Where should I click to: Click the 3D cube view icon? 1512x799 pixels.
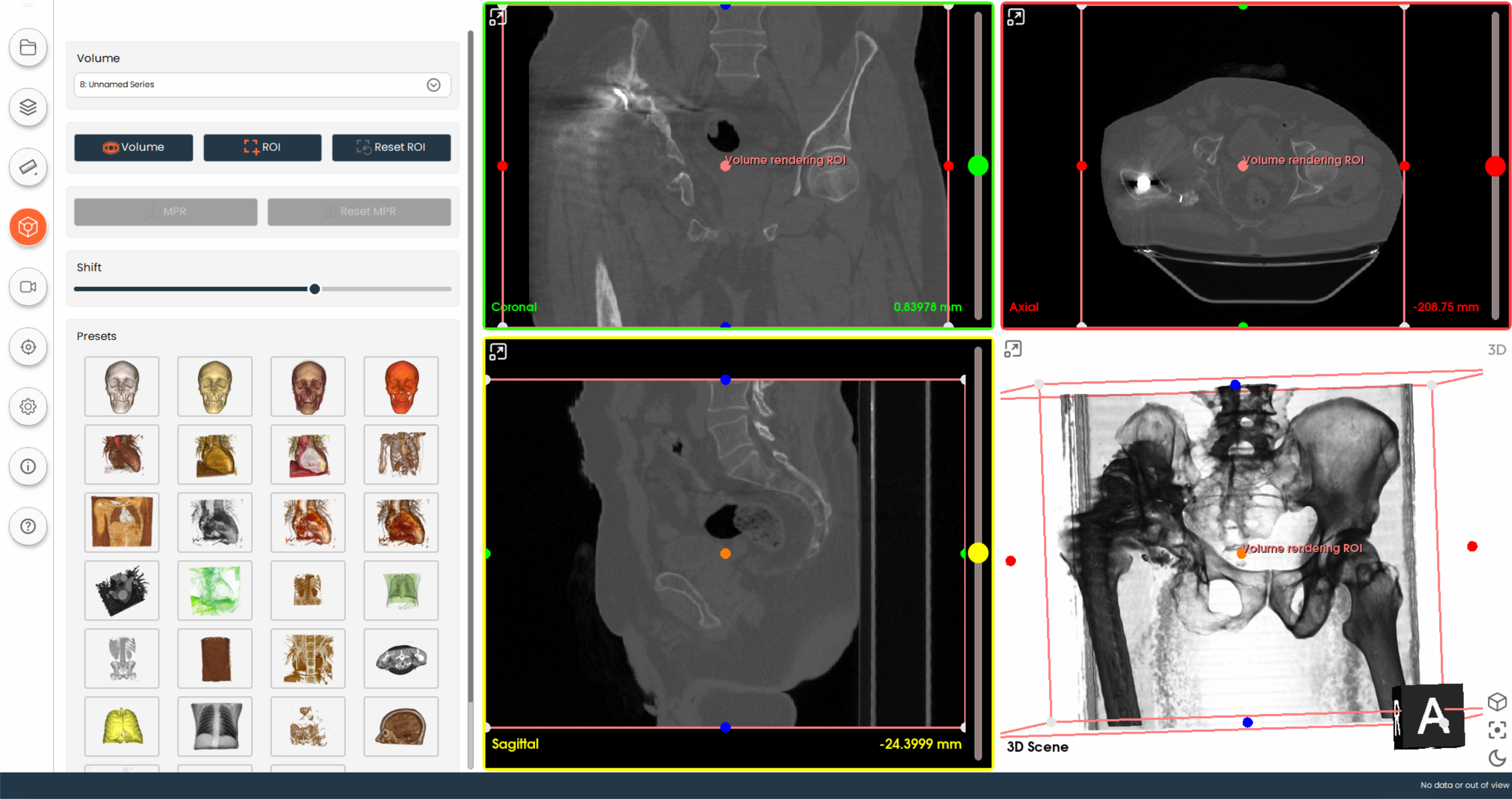point(1497,702)
